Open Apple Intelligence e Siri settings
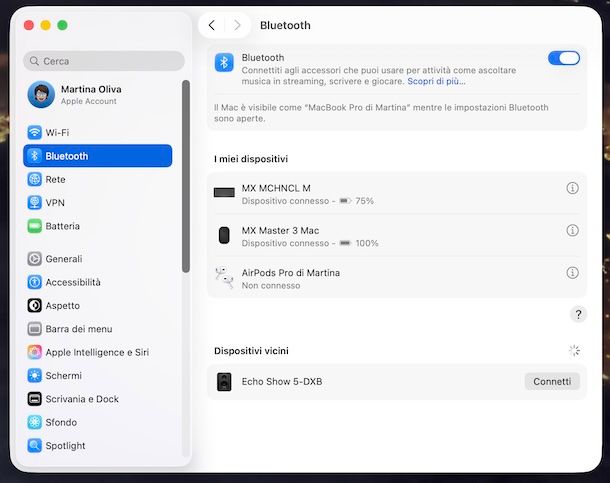 tap(98, 352)
